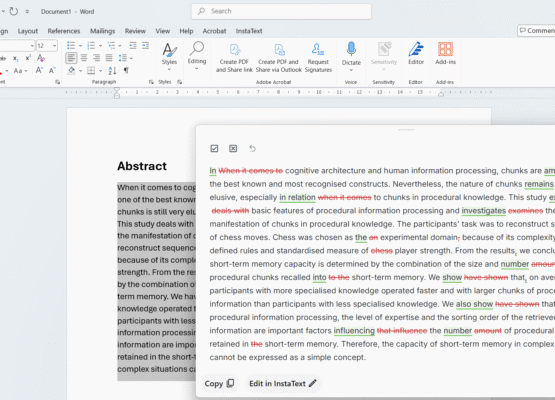Center align the paragraph
The image size is (555, 400).
[84, 58]
